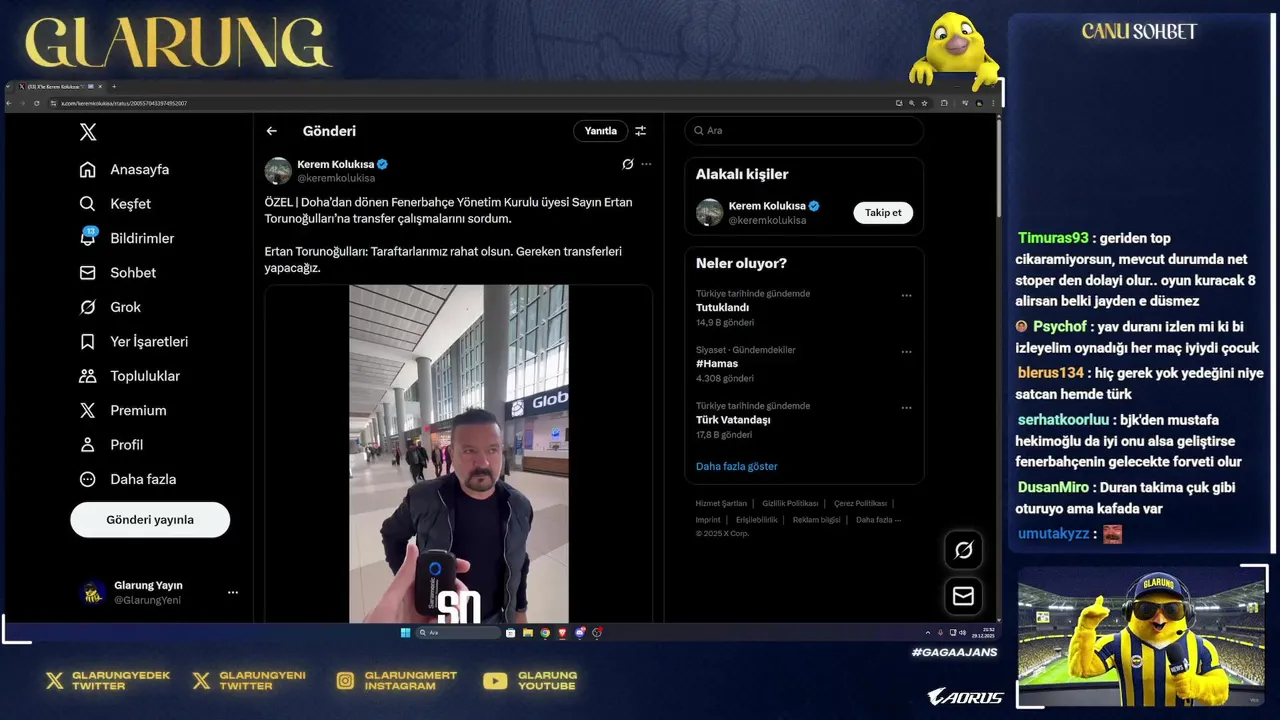Click the taskbar Ara search box

pyautogui.click(x=458, y=632)
